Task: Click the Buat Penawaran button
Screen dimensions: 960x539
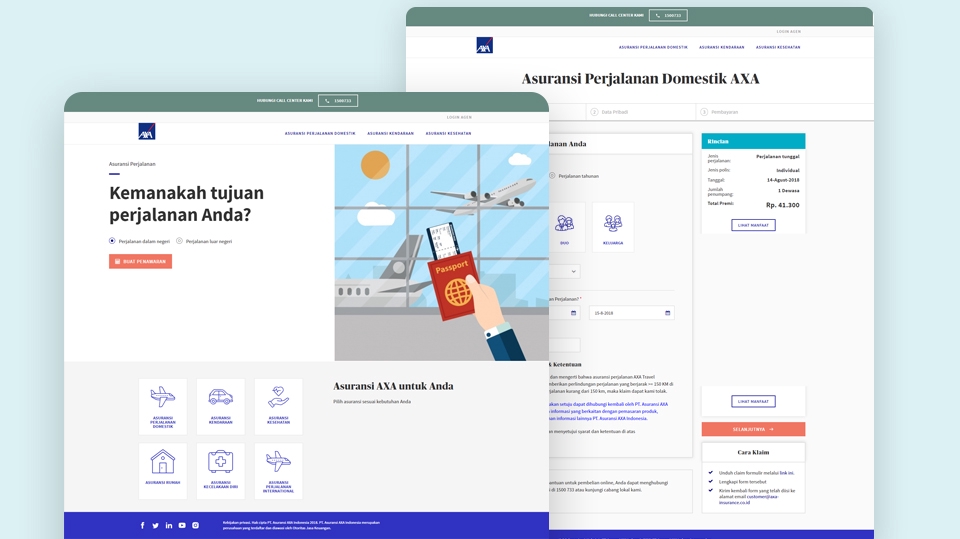Action: 140,262
